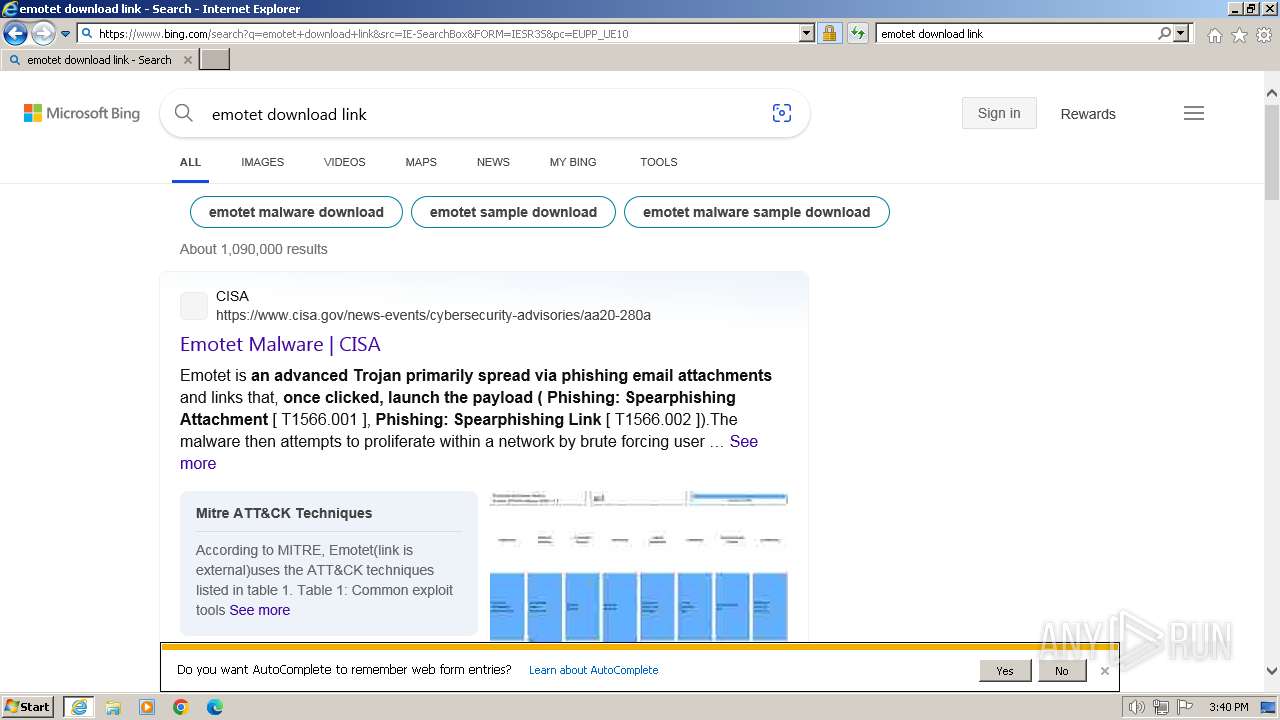Open the search provider dropdown arrow
Viewport: 1280px width, 720px height.
(x=1181, y=34)
